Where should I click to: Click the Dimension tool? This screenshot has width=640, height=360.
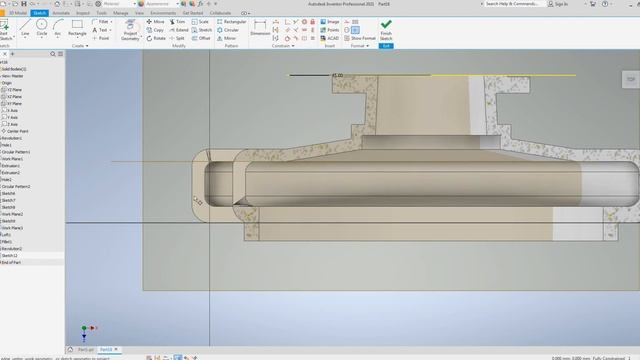(x=260, y=29)
